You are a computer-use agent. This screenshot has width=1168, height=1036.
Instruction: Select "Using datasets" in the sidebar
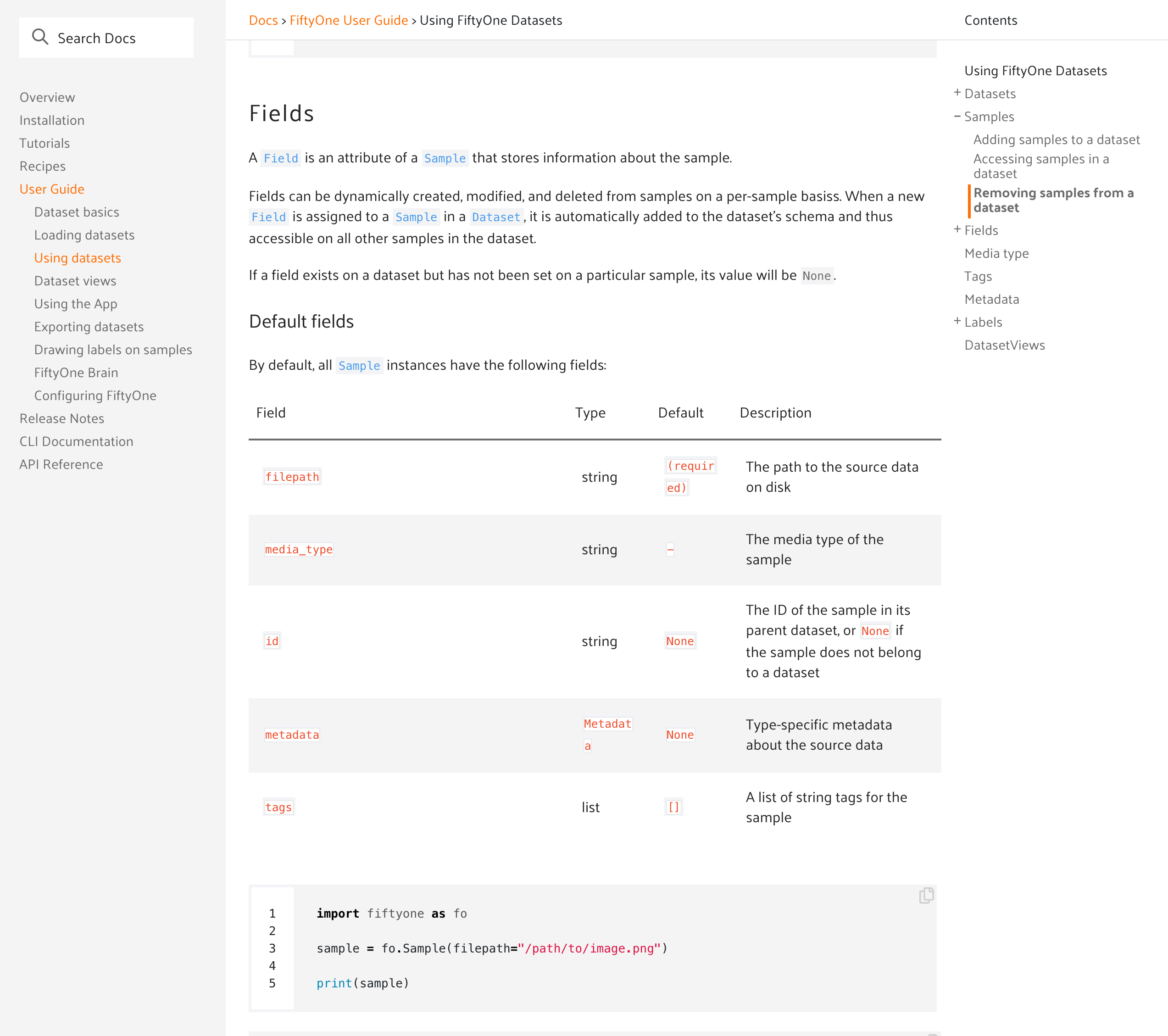78,258
